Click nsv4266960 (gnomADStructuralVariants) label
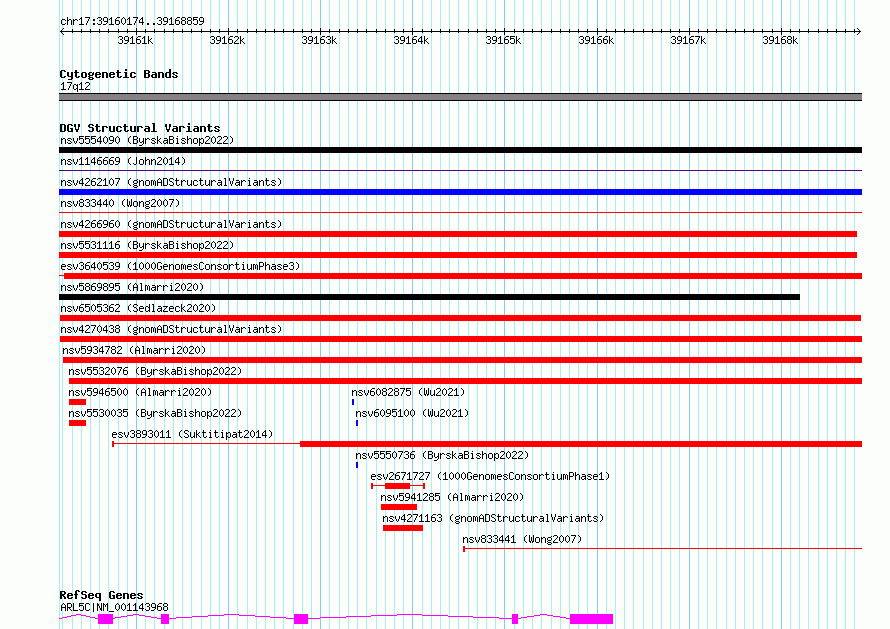The image size is (890, 629). click(x=171, y=224)
